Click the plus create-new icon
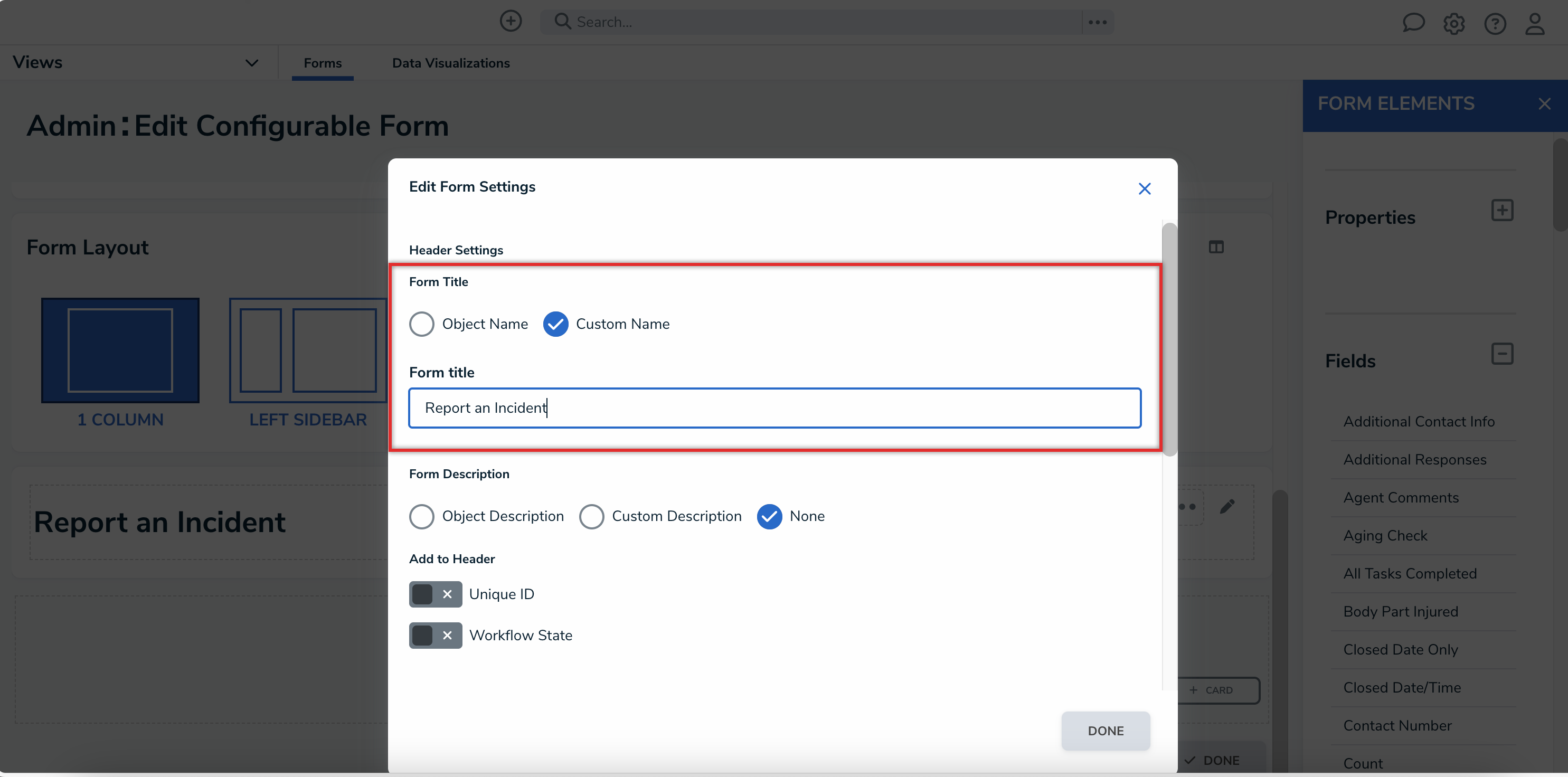1568x777 pixels. coord(510,21)
